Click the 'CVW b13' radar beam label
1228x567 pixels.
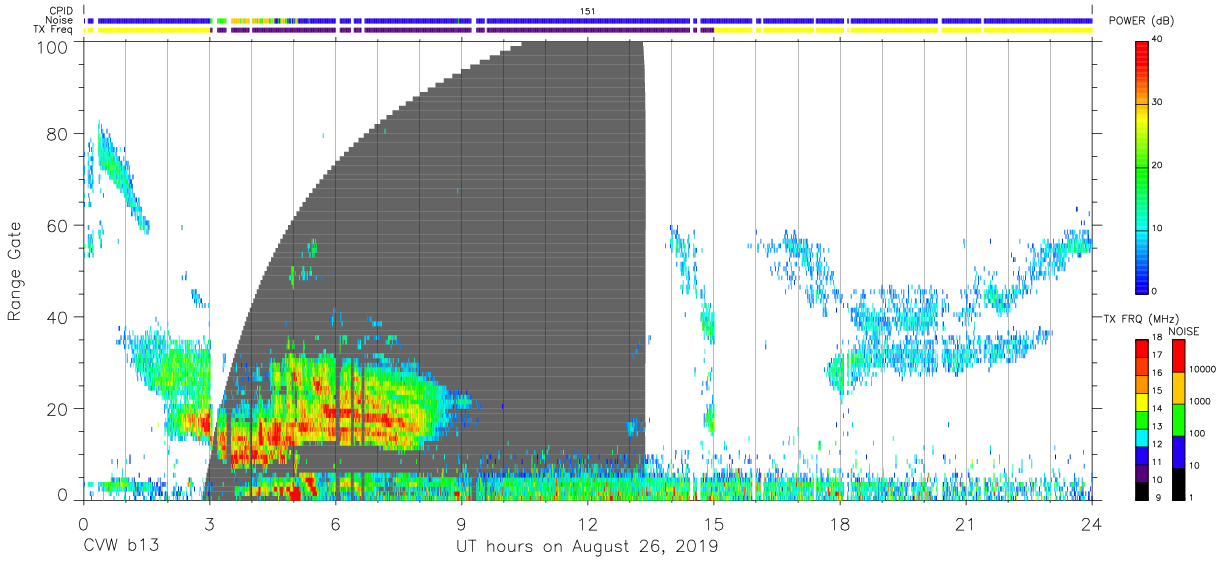coord(120,547)
